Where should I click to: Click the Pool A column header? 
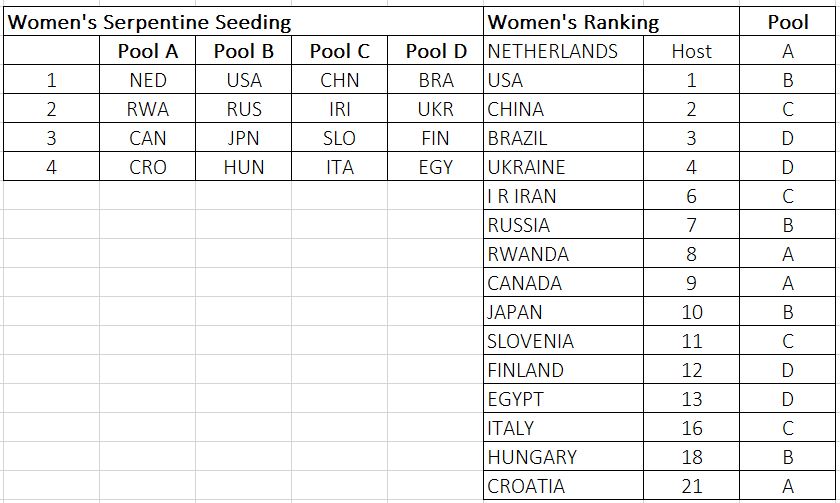[x=147, y=51]
